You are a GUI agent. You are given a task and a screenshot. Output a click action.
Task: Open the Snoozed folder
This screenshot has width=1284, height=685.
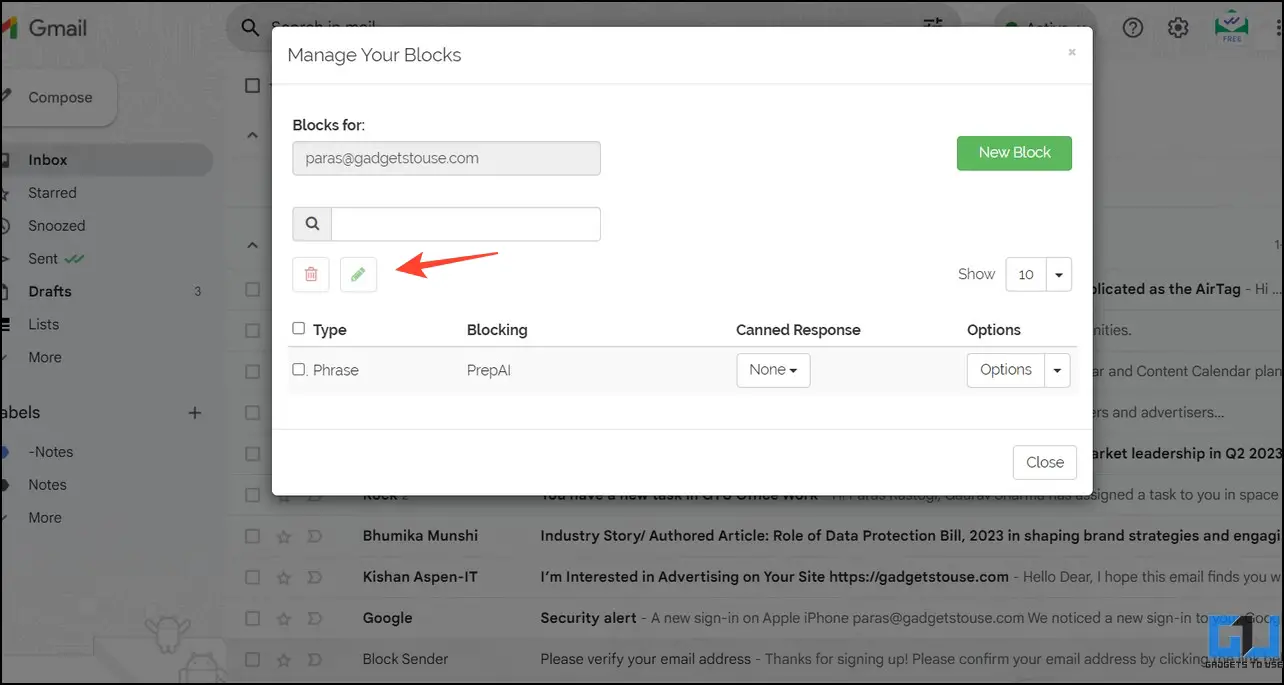[57, 226]
